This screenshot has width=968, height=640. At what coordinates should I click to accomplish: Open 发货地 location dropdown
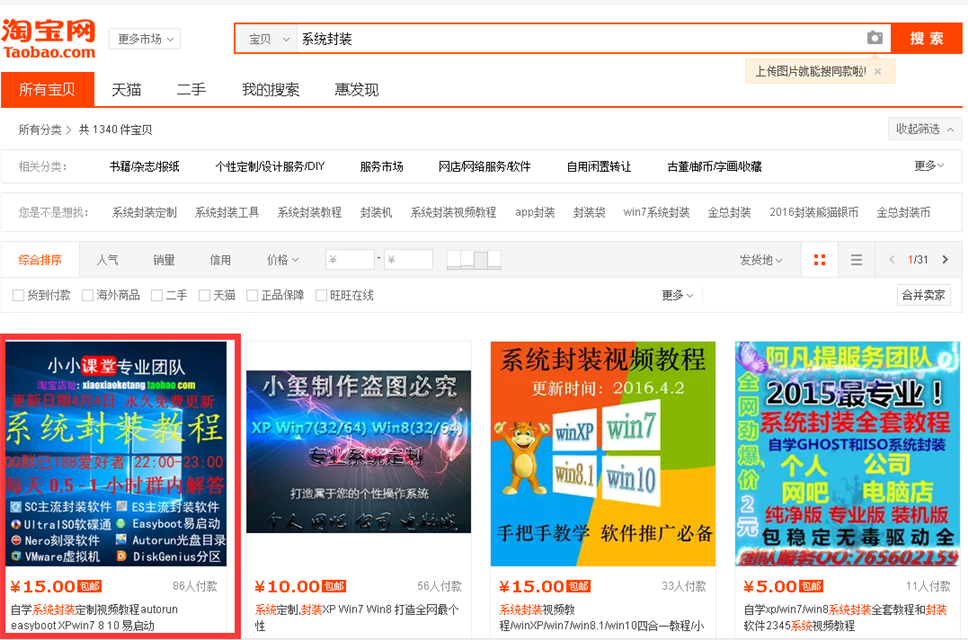761,260
